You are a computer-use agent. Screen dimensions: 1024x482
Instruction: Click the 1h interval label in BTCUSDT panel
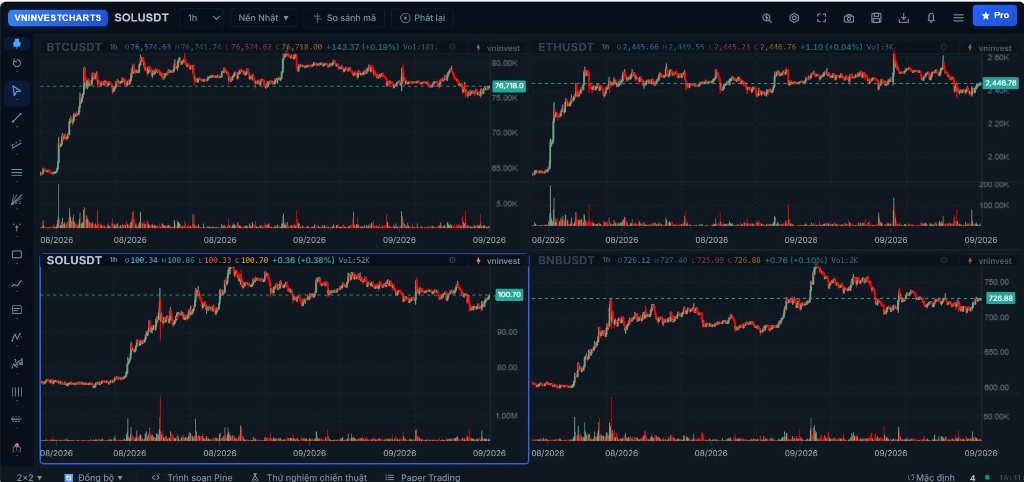coord(114,47)
